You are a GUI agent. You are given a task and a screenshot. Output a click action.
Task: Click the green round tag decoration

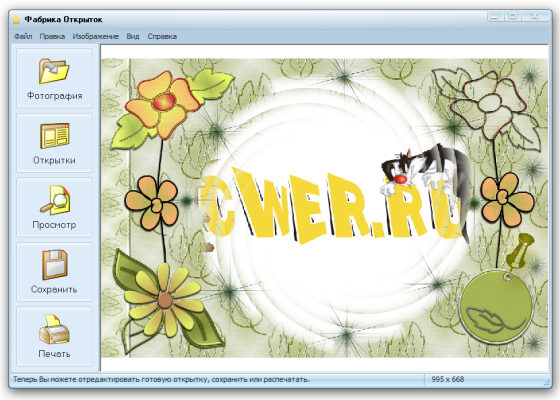[496, 306]
